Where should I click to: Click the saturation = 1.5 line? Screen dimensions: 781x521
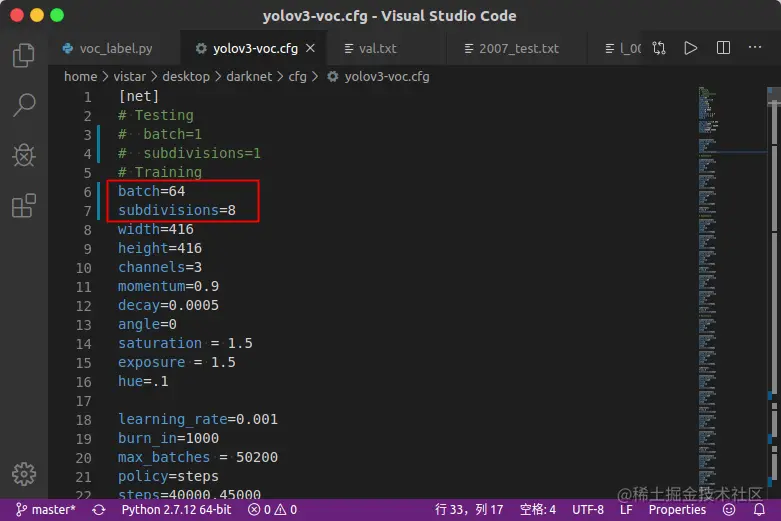pyautogui.click(x=185, y=343)
